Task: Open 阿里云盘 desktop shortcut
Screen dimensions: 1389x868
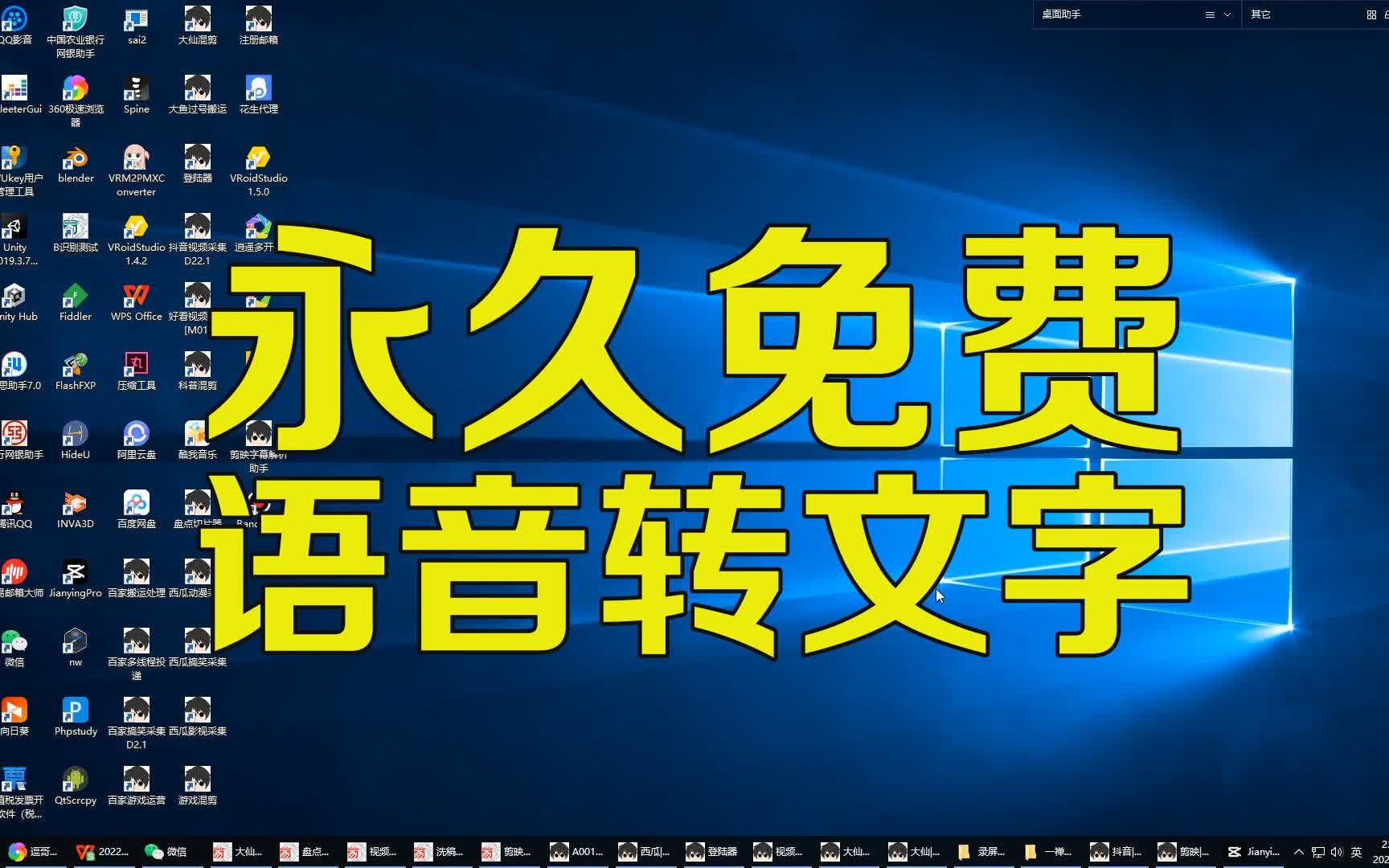Action: coord(137,441)
